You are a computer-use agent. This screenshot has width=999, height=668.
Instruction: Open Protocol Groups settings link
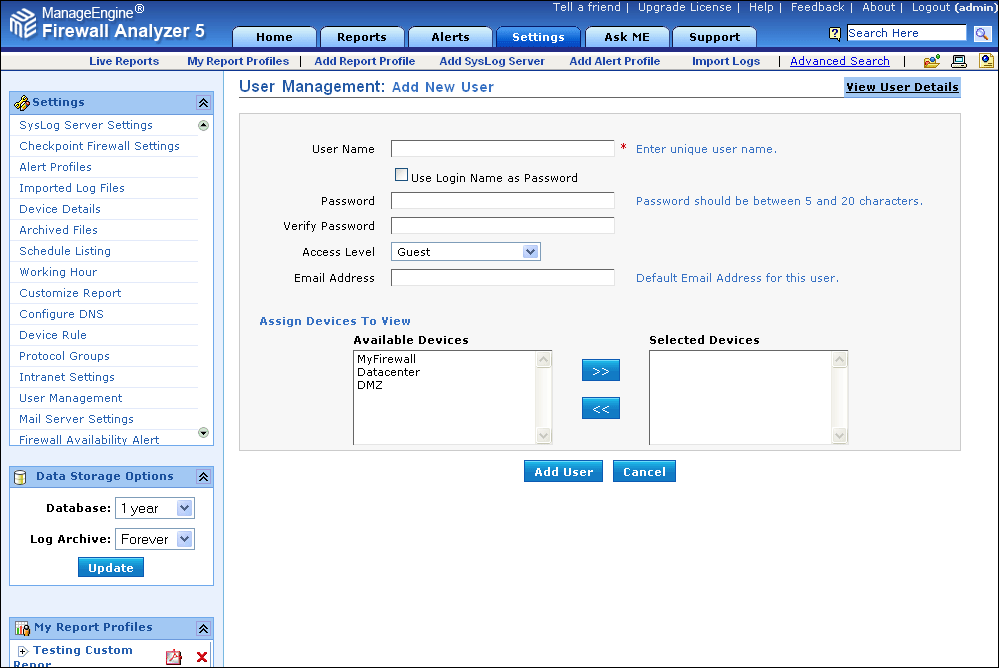[x=64, y=356]
